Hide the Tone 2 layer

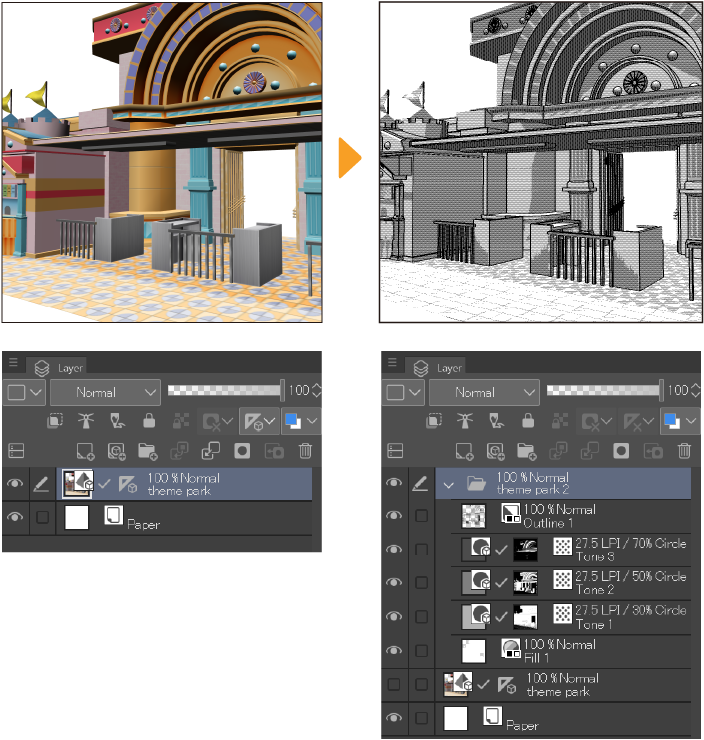pyautogui.click(x=394, y=582)
